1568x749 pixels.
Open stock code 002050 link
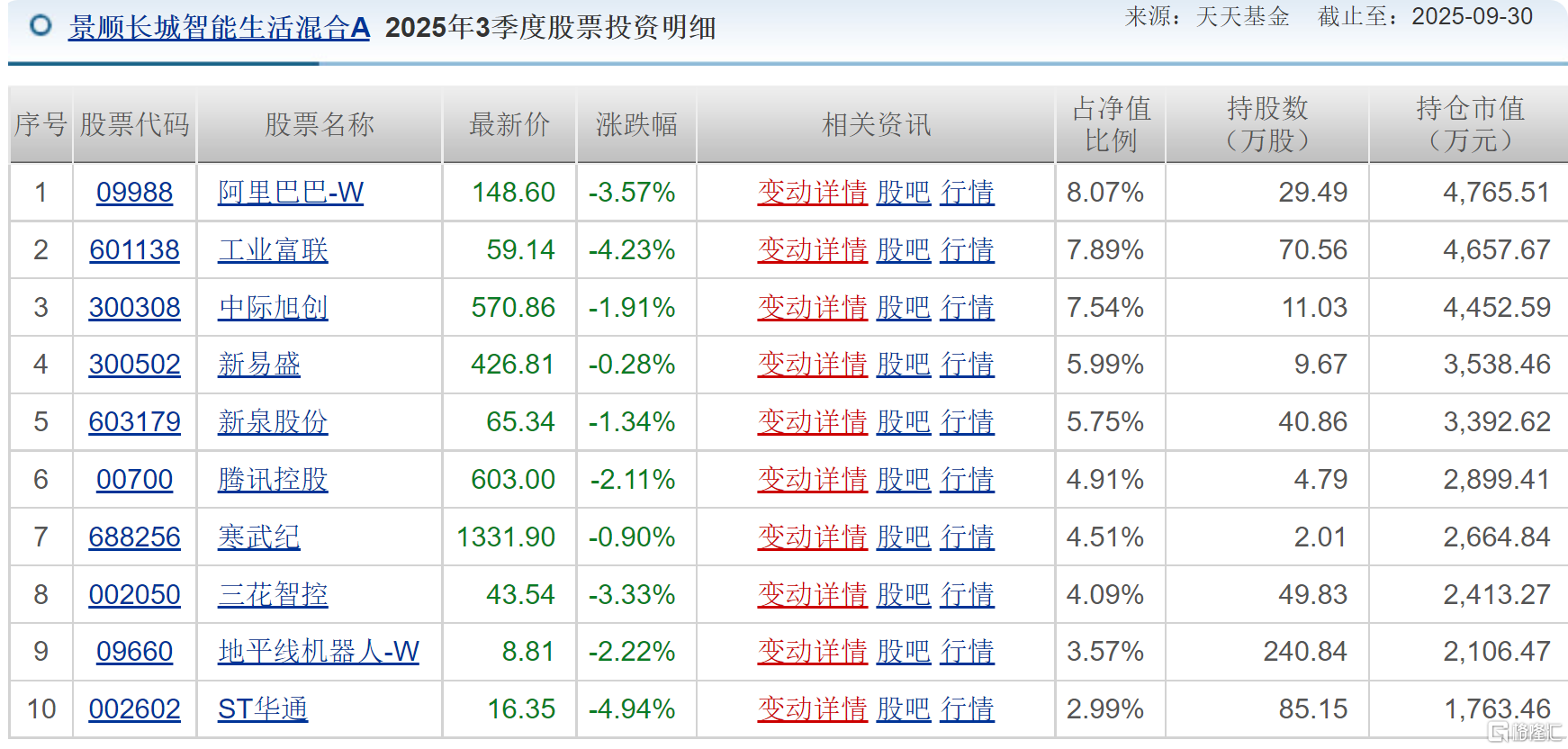click(x=134, y=595)
